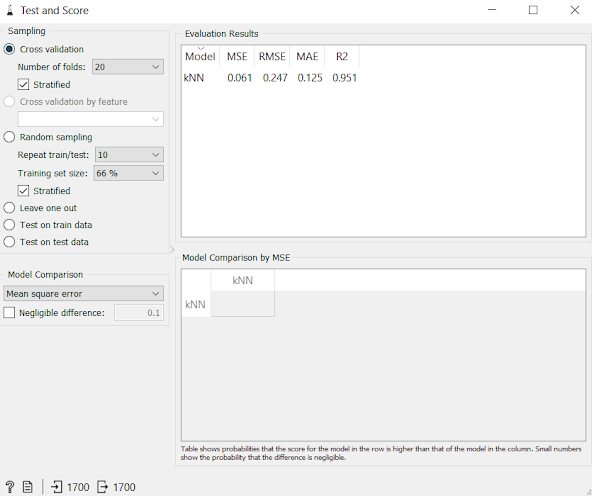This screenshot has width=592, height=496.
Task: Minimize the Test and Score window
Action: (492, 10)
